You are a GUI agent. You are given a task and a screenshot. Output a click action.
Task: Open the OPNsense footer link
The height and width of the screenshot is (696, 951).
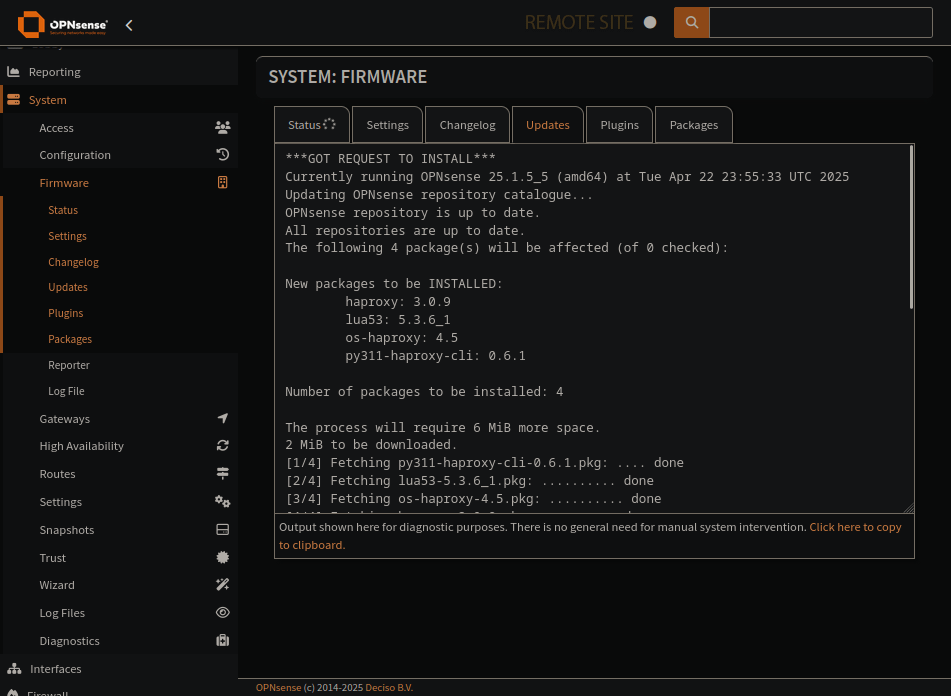278,688
